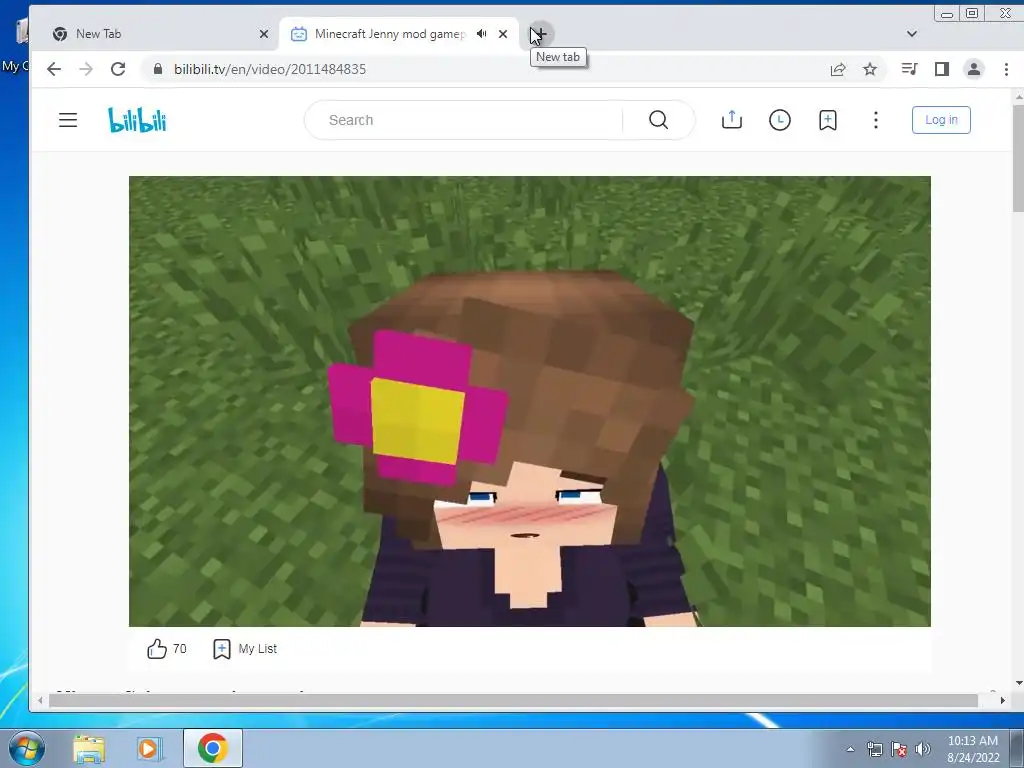Toggle Chrome side panel
The image size is (1024, 768).
click(x=942, y=69)
